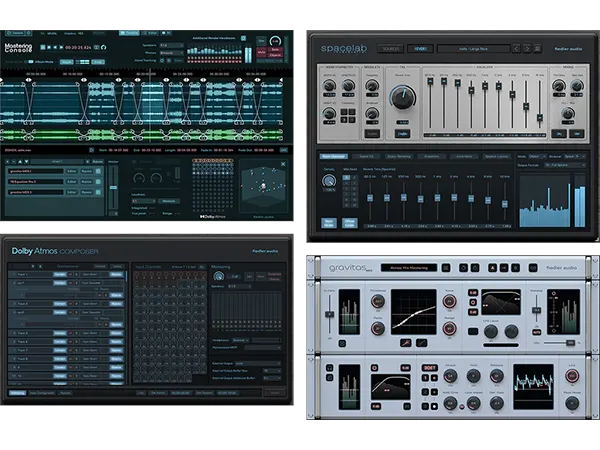600x450 pixels.
Task: Open the Phones Binaural dropdown in Mastering Console
Action: tap(171, 53)
